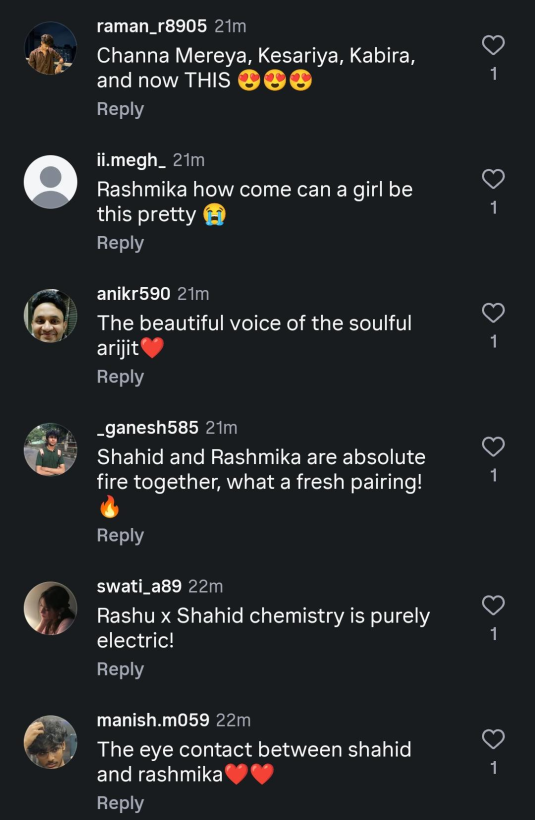Tap the heart on ii.megh_'s comment

[493, 179]
